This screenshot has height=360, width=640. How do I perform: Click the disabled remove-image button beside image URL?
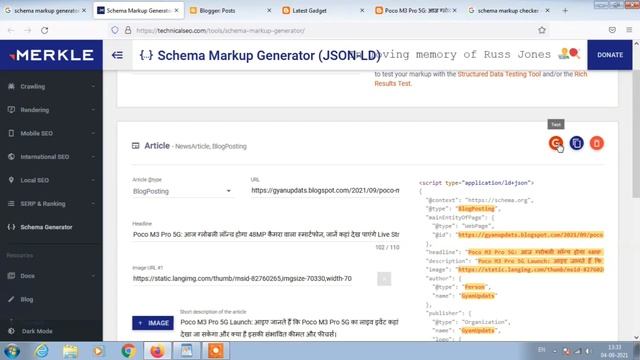click(384, 279)
